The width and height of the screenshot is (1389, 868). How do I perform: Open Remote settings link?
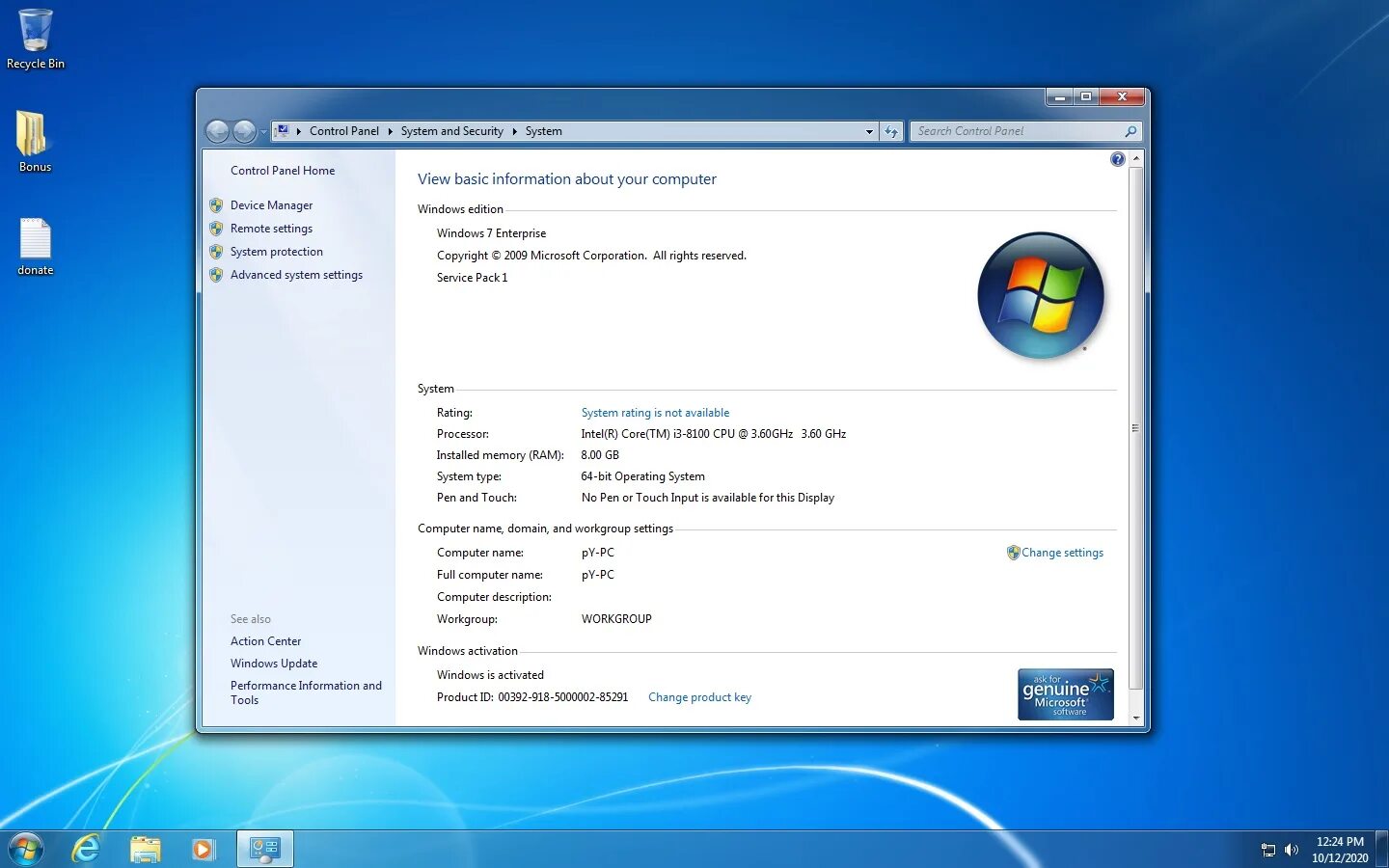(x=271, y=229)
